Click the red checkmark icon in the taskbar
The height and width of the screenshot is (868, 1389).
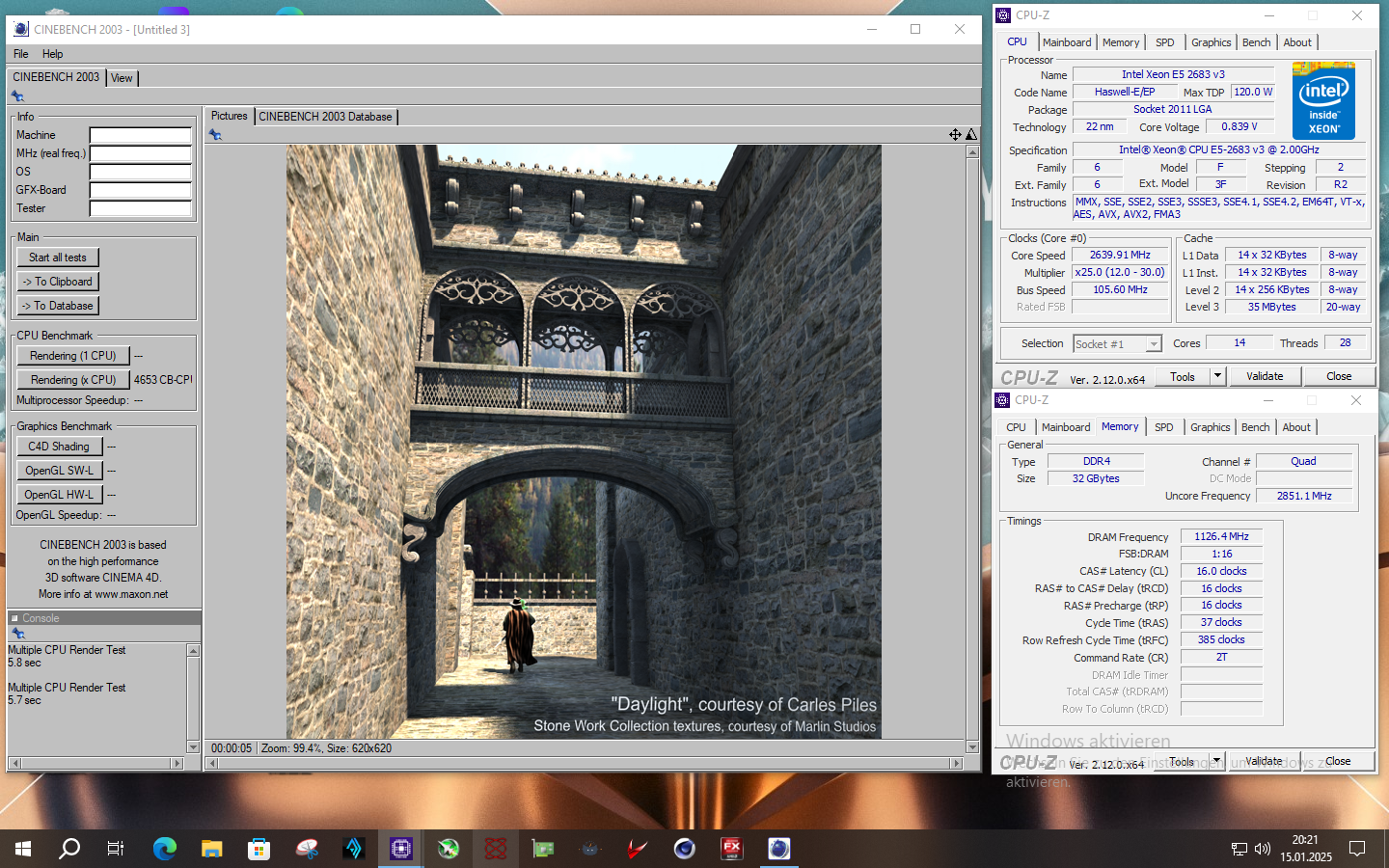click(x=637, y=849)
